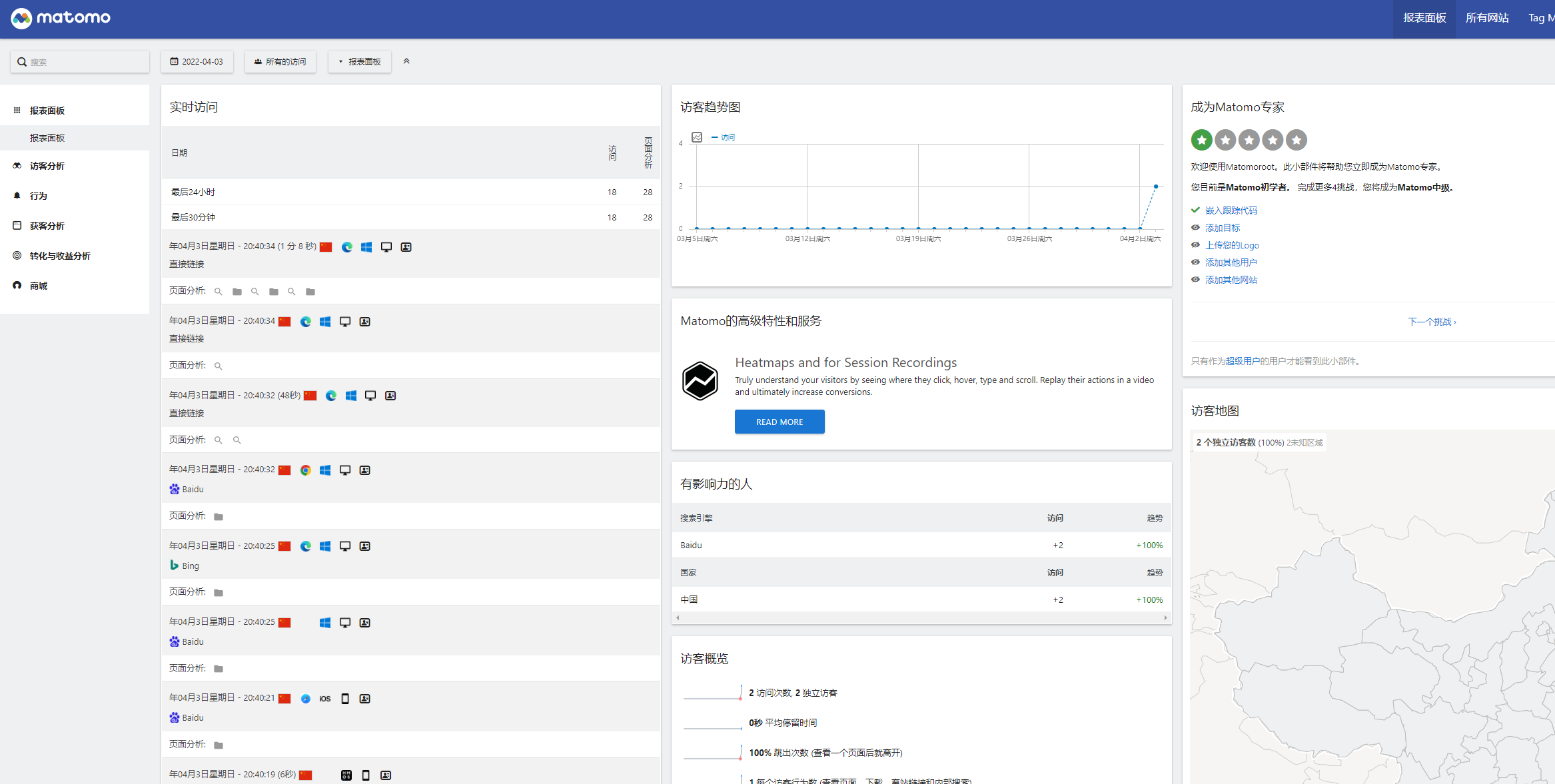
Task: Click eye icon next to 添加其他网站
Action: pos(1196,280)
